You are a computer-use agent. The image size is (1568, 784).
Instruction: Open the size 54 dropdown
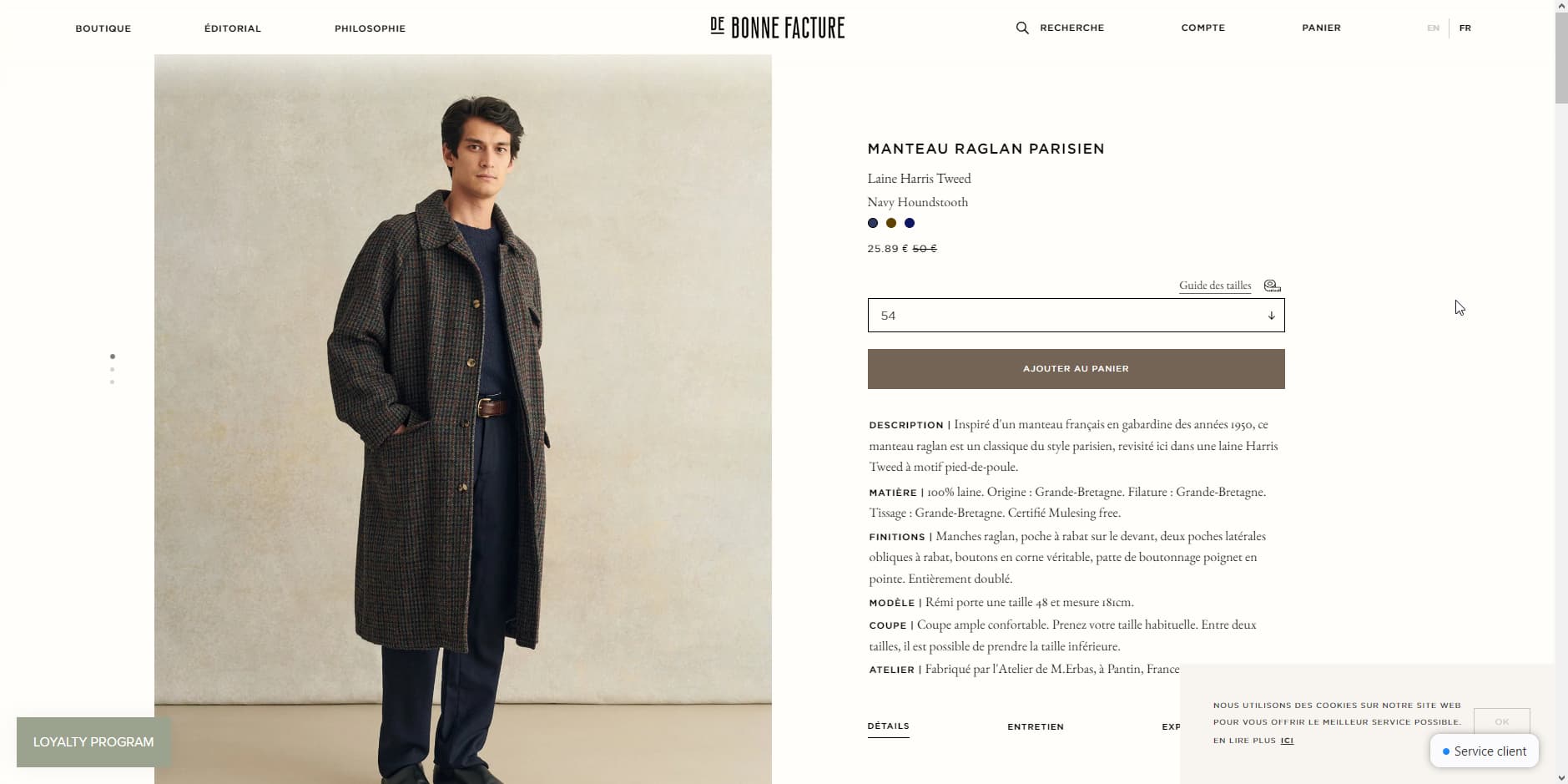[x=1076, y=316]
